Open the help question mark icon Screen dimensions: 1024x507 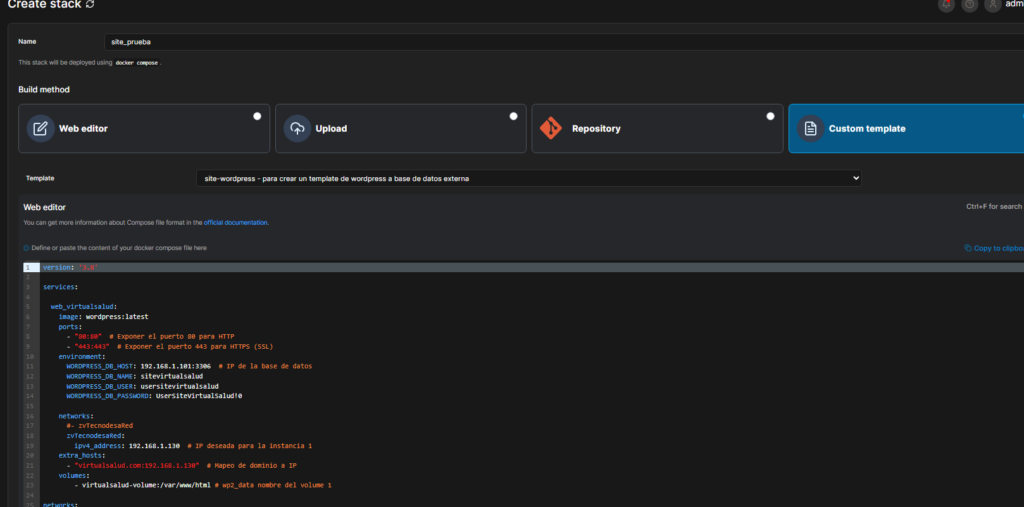[x=969, y=5]
